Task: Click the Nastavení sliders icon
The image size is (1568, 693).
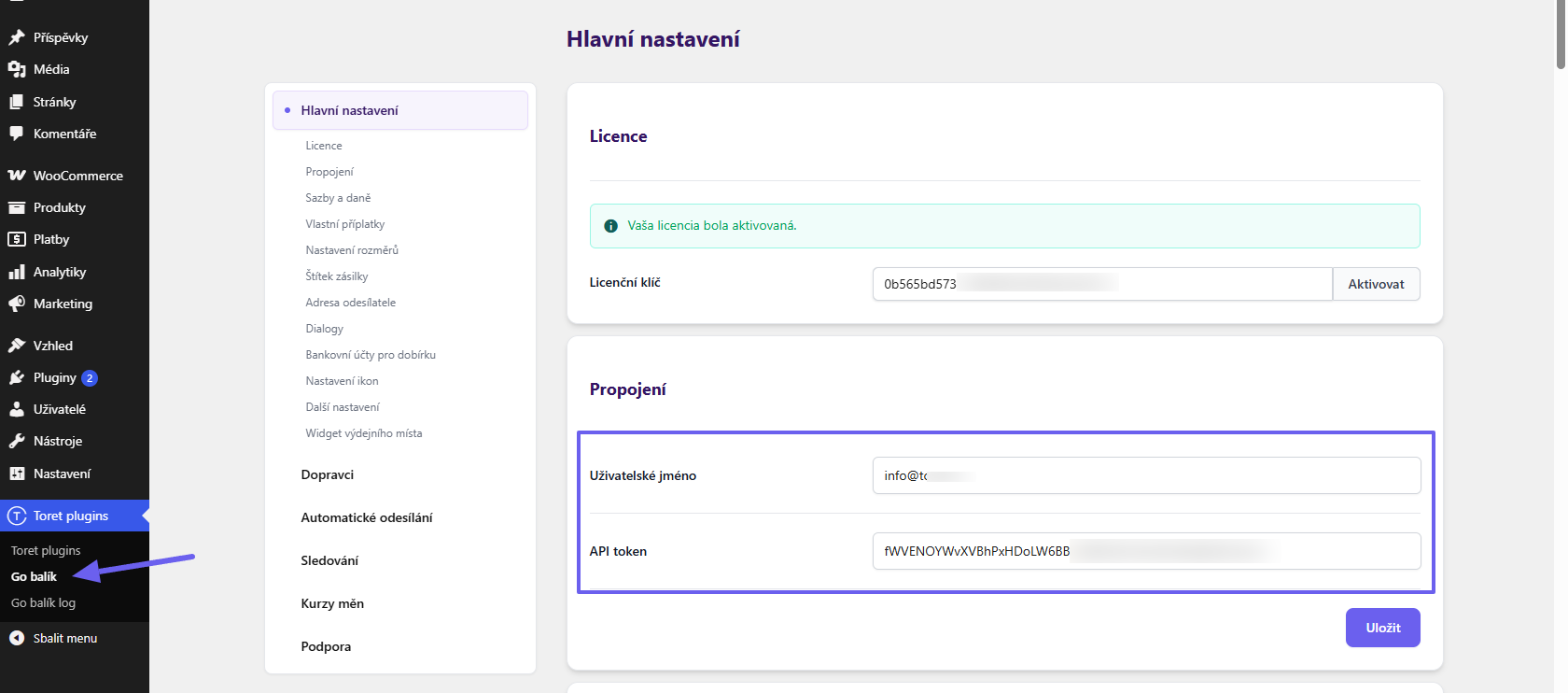Action: coord(17,474)
